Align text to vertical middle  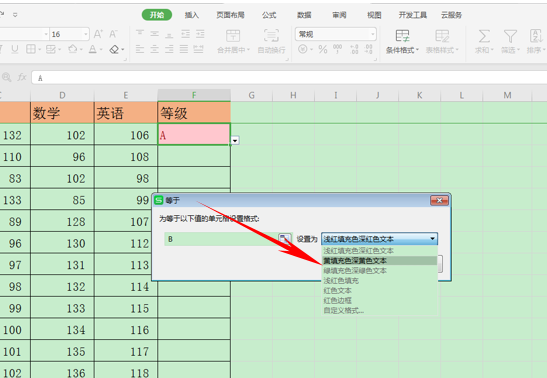coord(155,34)
